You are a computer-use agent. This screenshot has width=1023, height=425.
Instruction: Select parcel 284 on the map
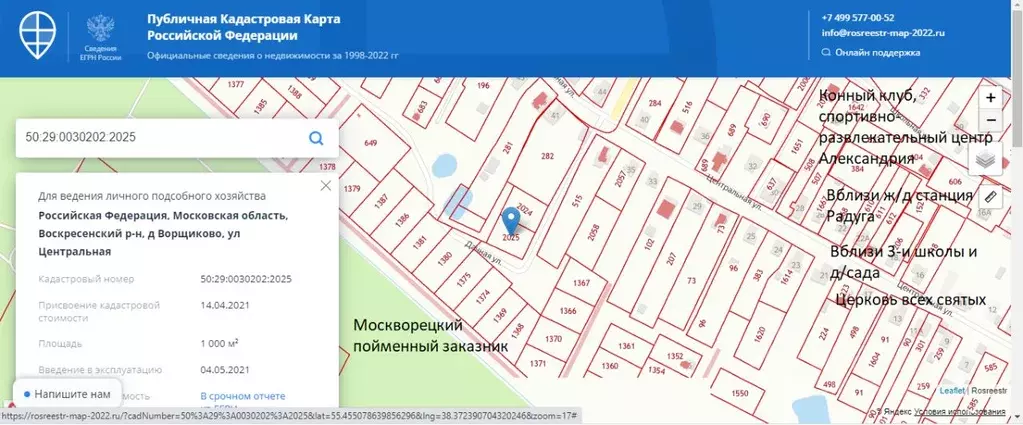tap(655, 103)
